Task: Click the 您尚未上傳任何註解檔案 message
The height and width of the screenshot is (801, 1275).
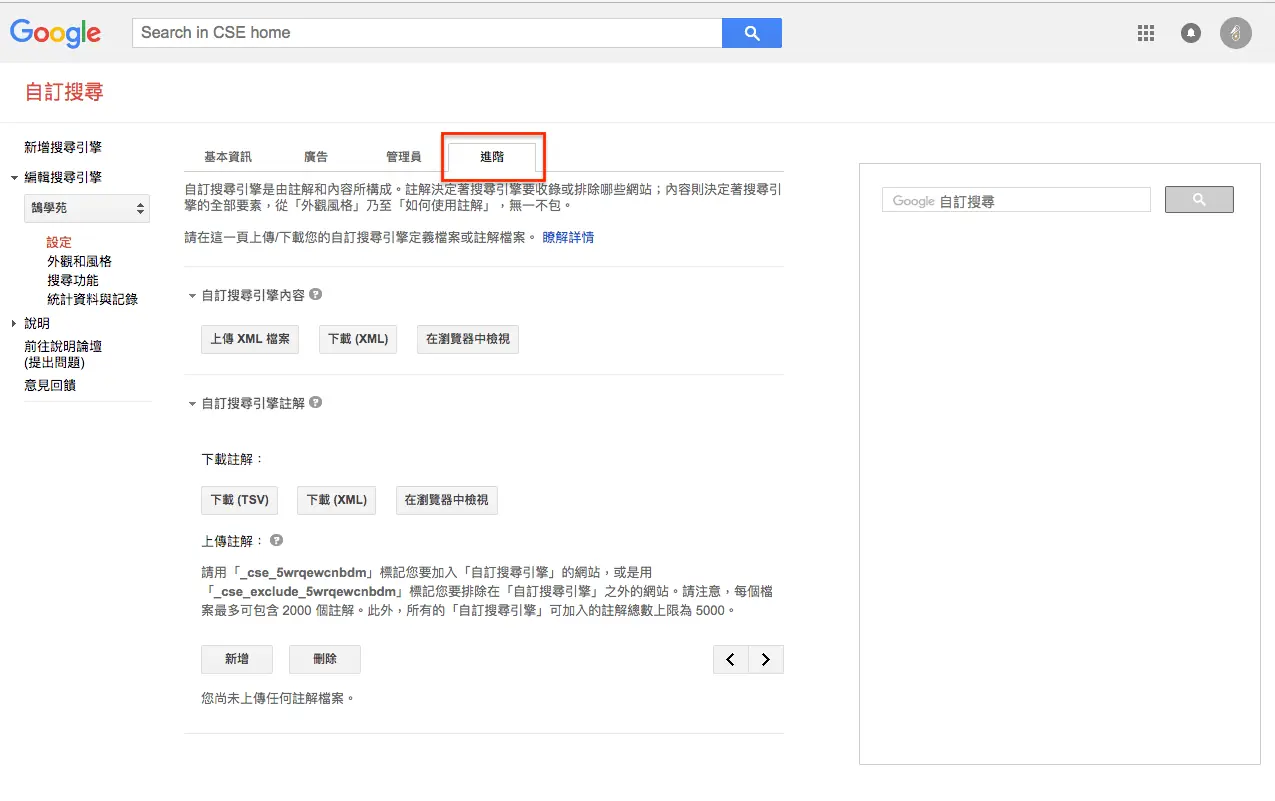Action: pos(278,698)
